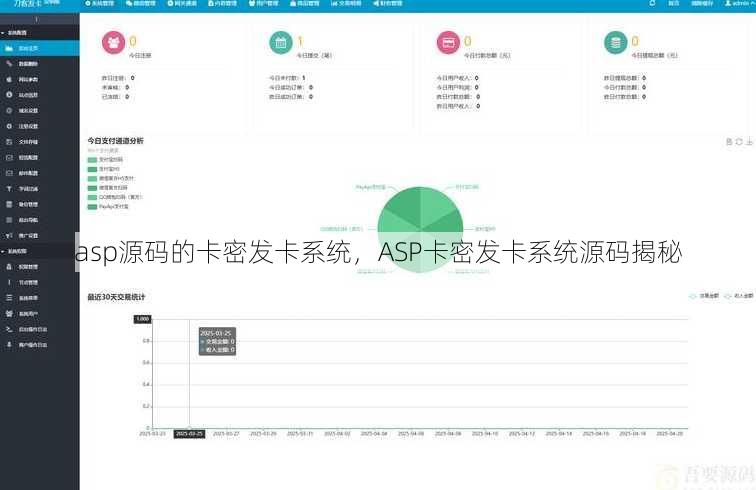Viewport: 756px width, 490px height.
Task: Collapse the 系统配置 sidebar group
Action: point(40,33)
